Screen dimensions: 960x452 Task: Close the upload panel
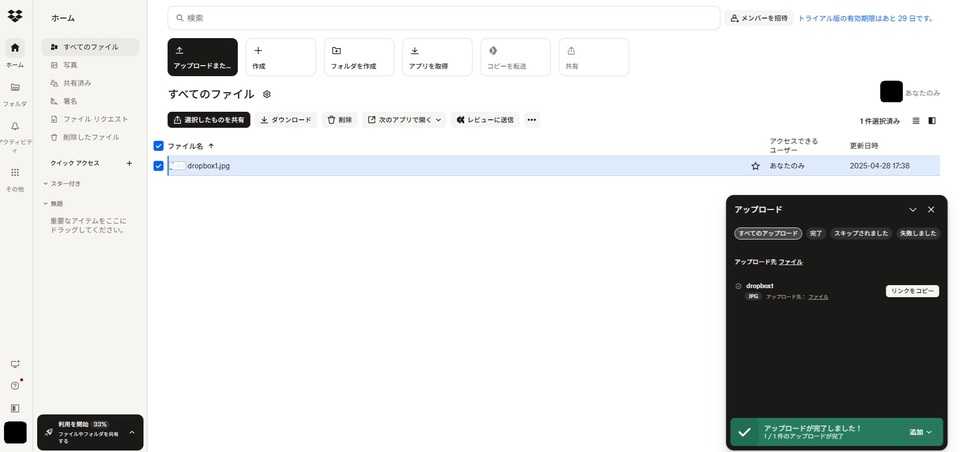931,209
